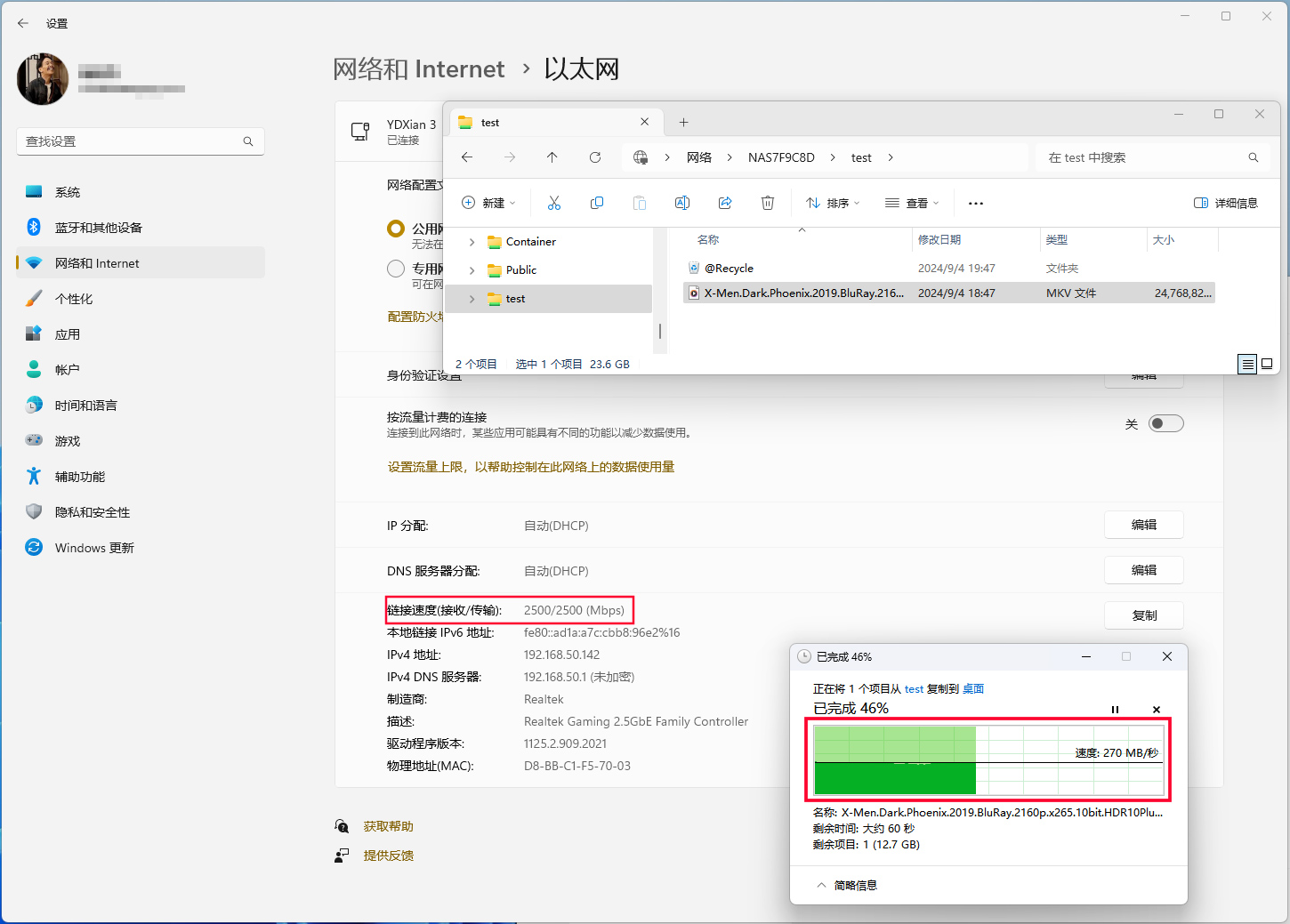Open Privacy and security settings

pyautogui.click(x=141, y=512)
